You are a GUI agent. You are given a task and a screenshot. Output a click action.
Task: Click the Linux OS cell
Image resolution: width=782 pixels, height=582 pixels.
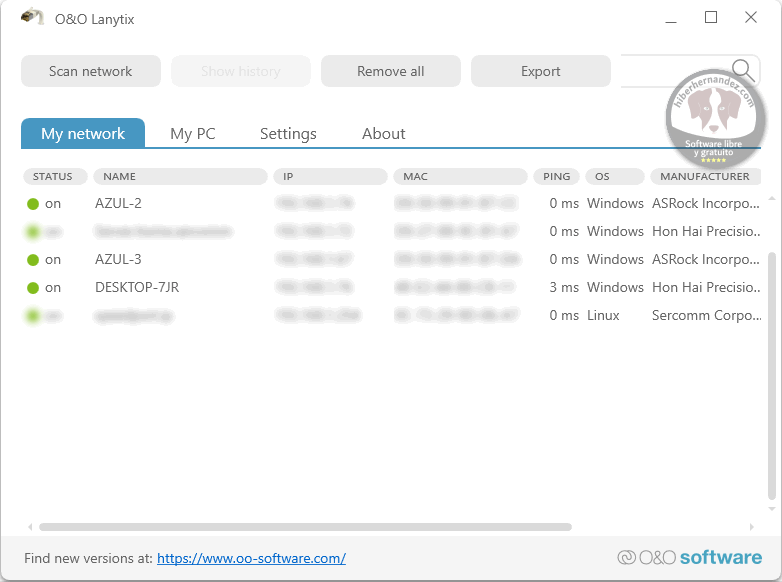coord(603,315)
